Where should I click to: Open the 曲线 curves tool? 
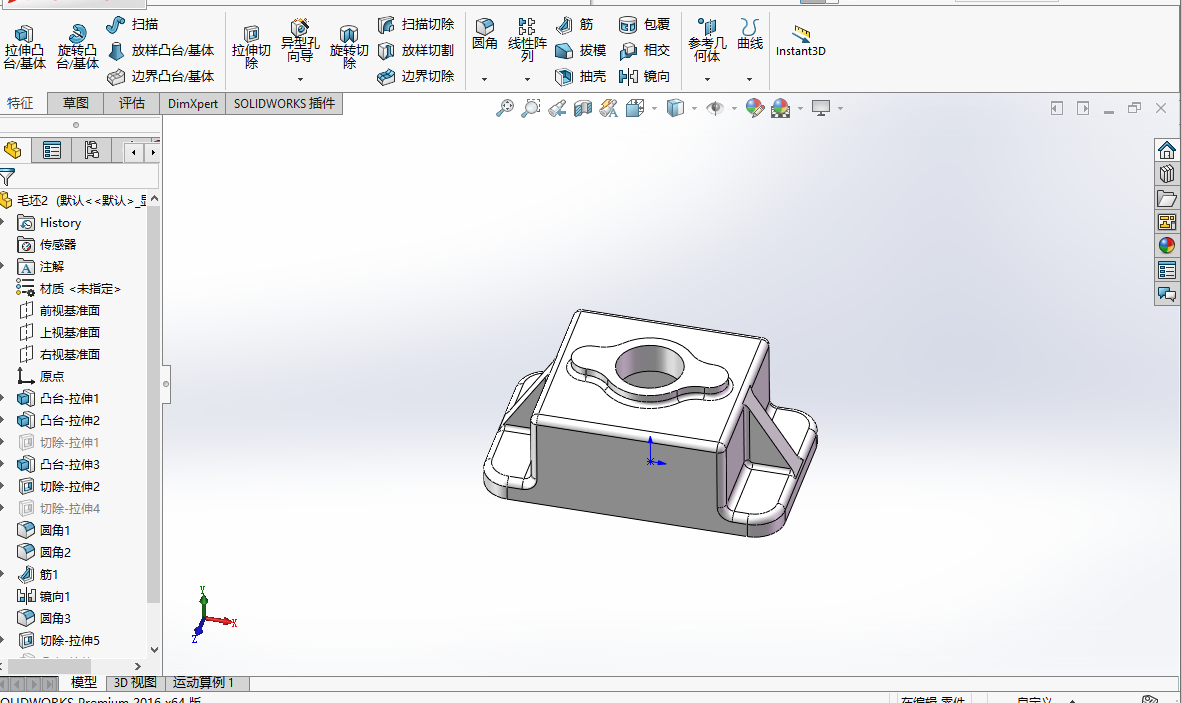coord(749,35)
